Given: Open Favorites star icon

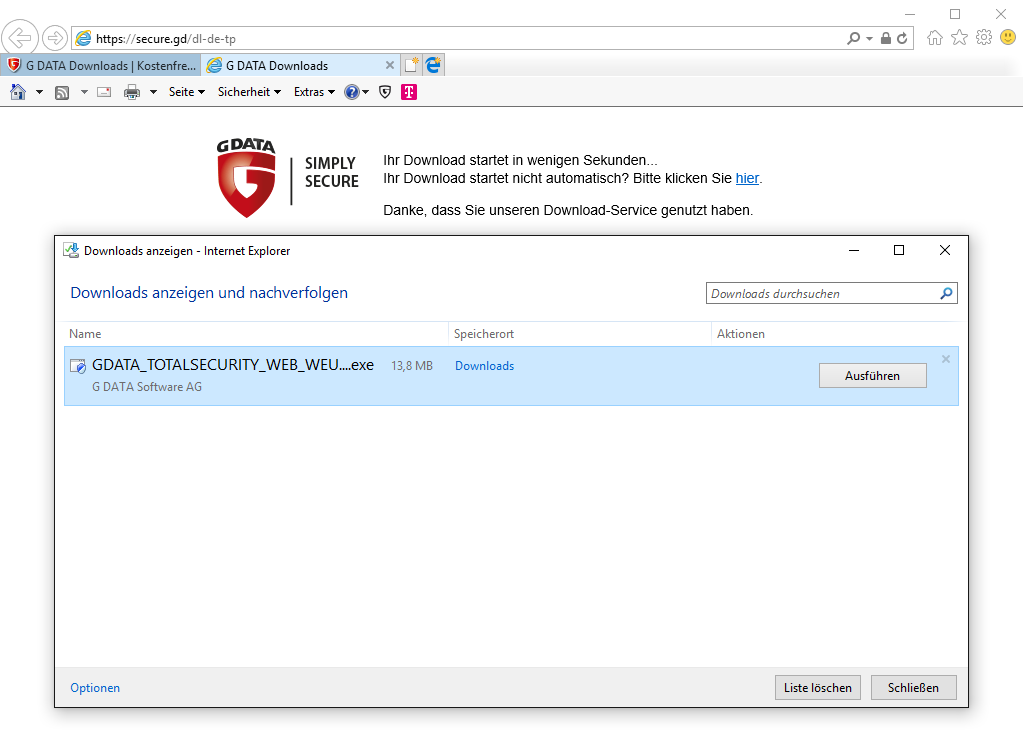Looking at the screenshot, I should point(959,38).
